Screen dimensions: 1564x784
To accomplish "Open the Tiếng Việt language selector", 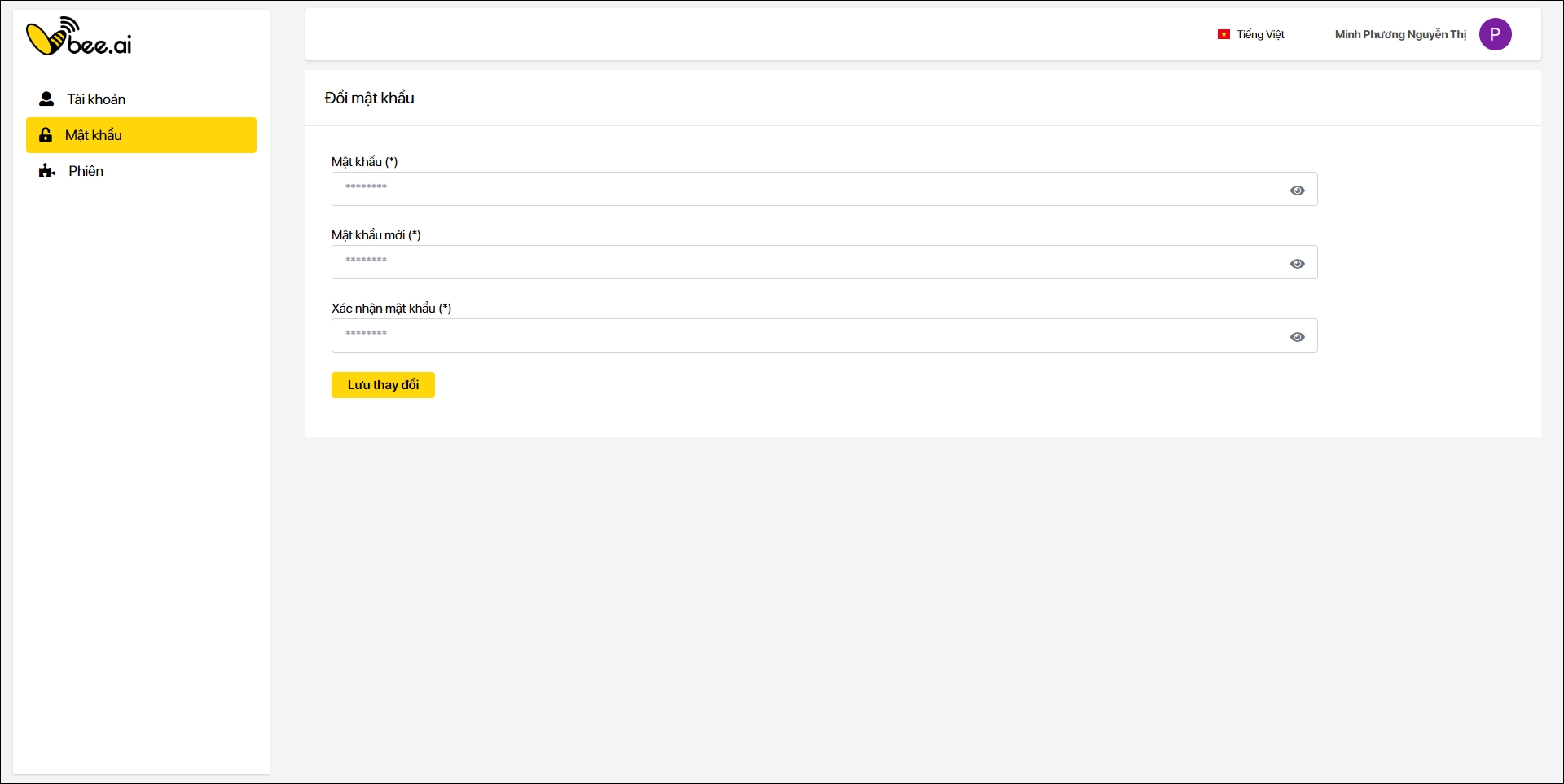I will point(1259,34).
